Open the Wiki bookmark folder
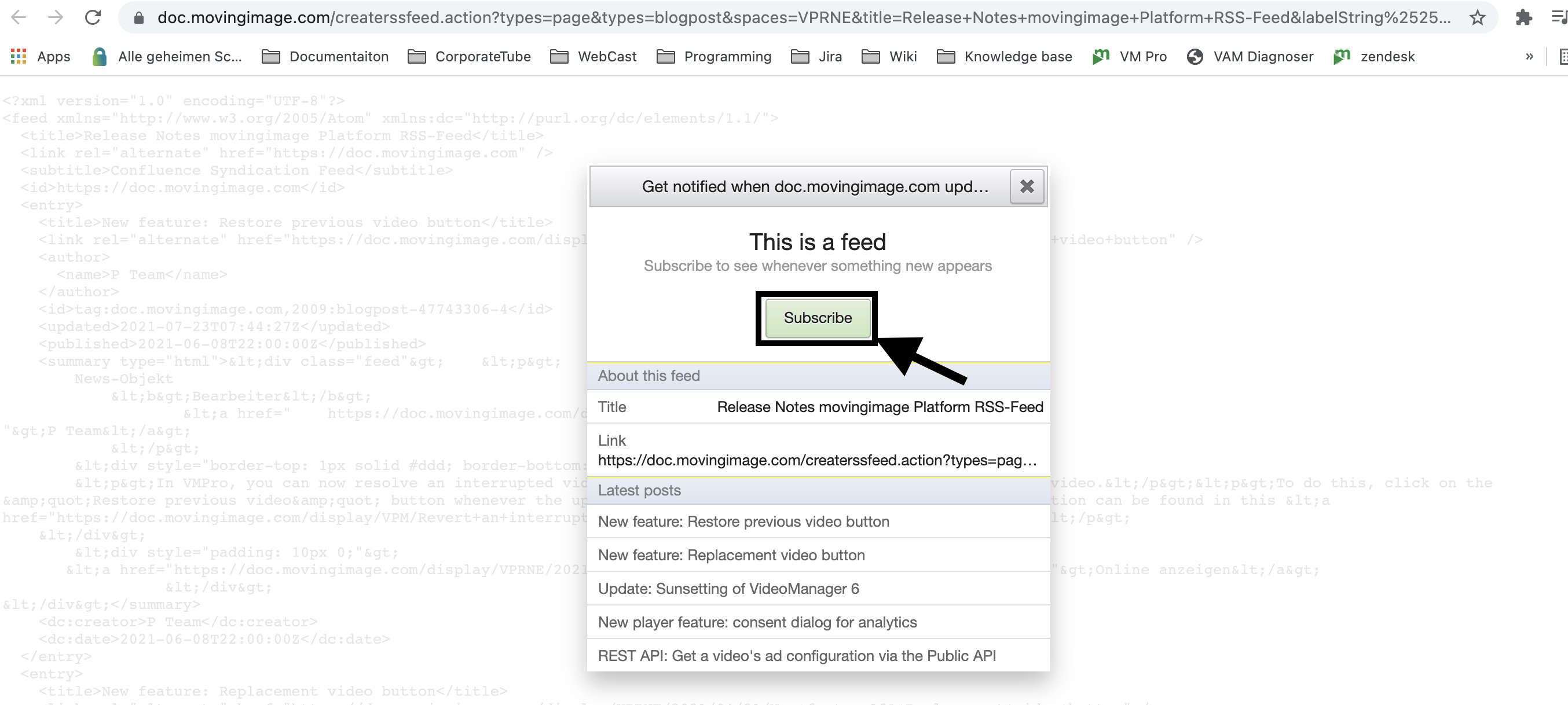 pos(889,57)
